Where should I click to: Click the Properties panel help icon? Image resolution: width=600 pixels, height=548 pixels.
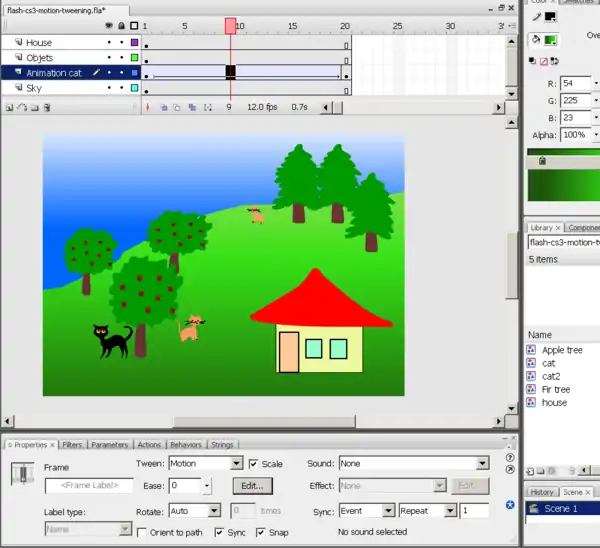(x=510, y=455)
